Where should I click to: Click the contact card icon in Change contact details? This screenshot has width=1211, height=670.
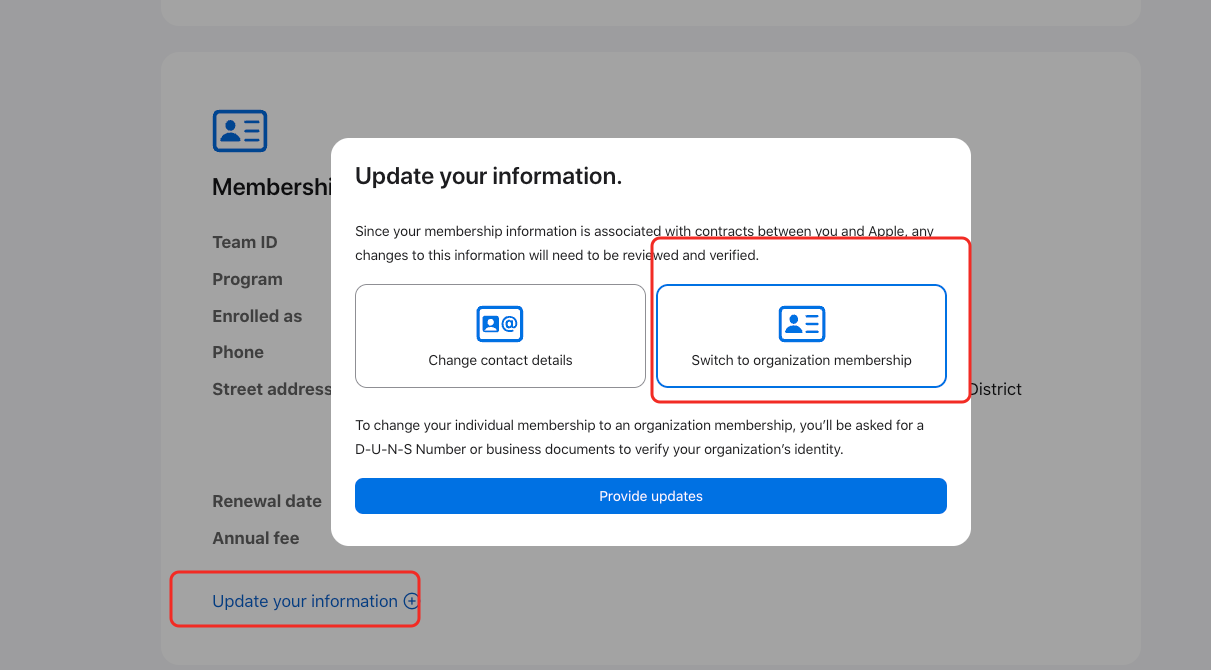(500, 324)
